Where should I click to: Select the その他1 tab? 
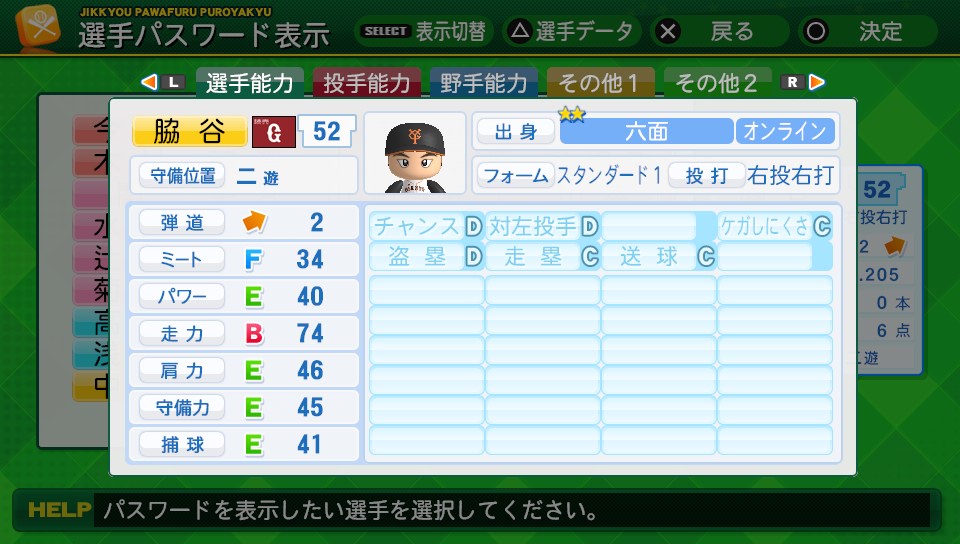(600, 82)
